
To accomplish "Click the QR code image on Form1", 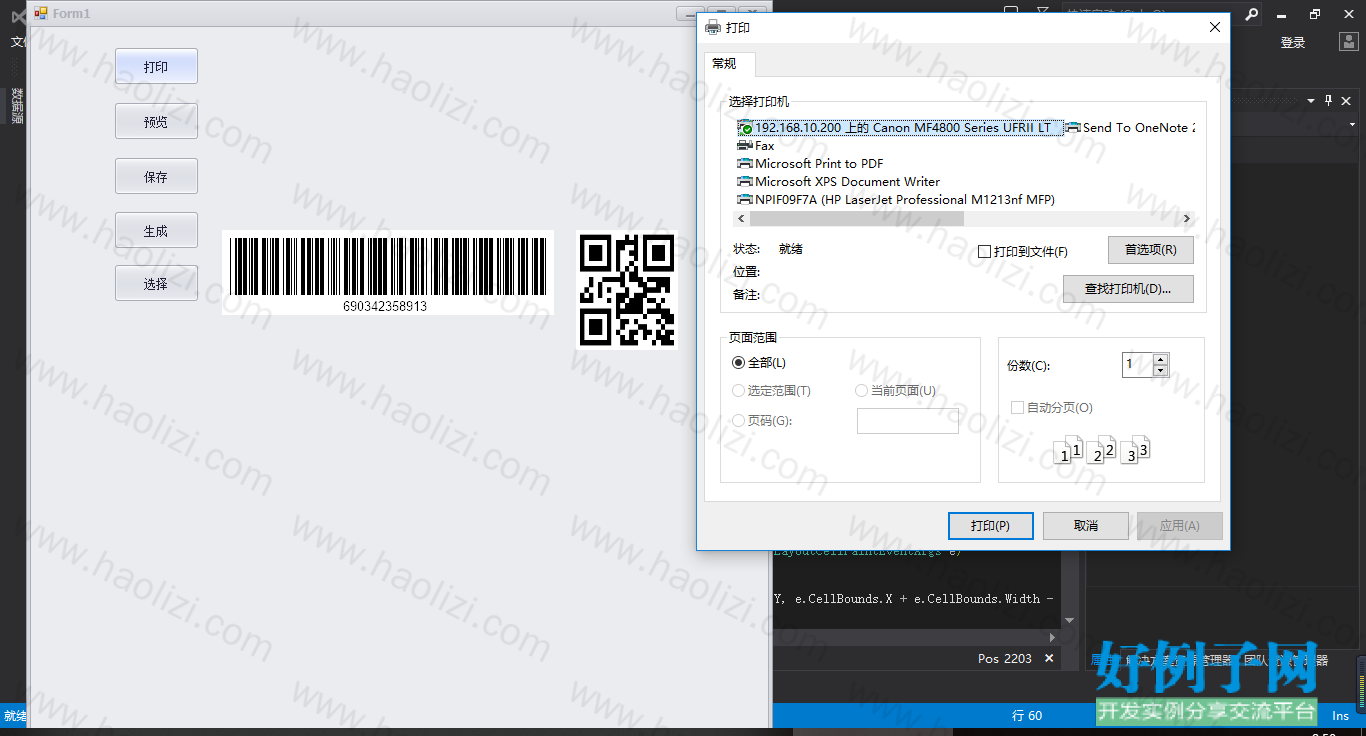I will pos(627,290).
